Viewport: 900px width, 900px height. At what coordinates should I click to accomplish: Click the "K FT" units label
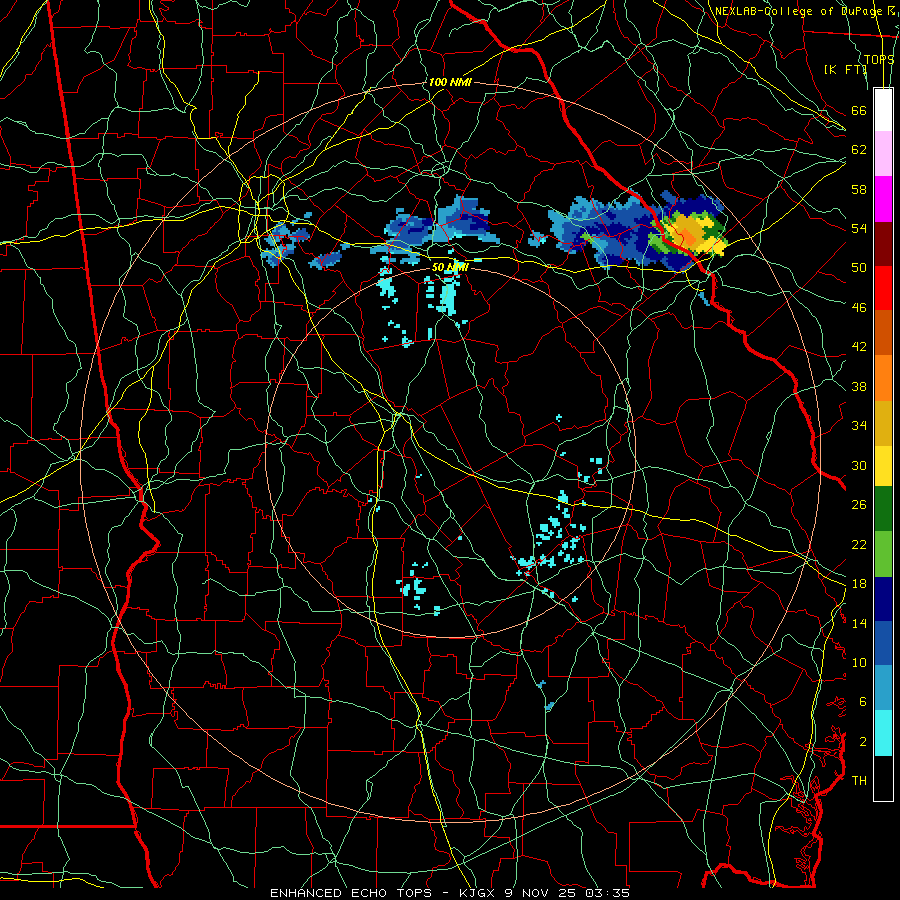[x=845, y=69]
